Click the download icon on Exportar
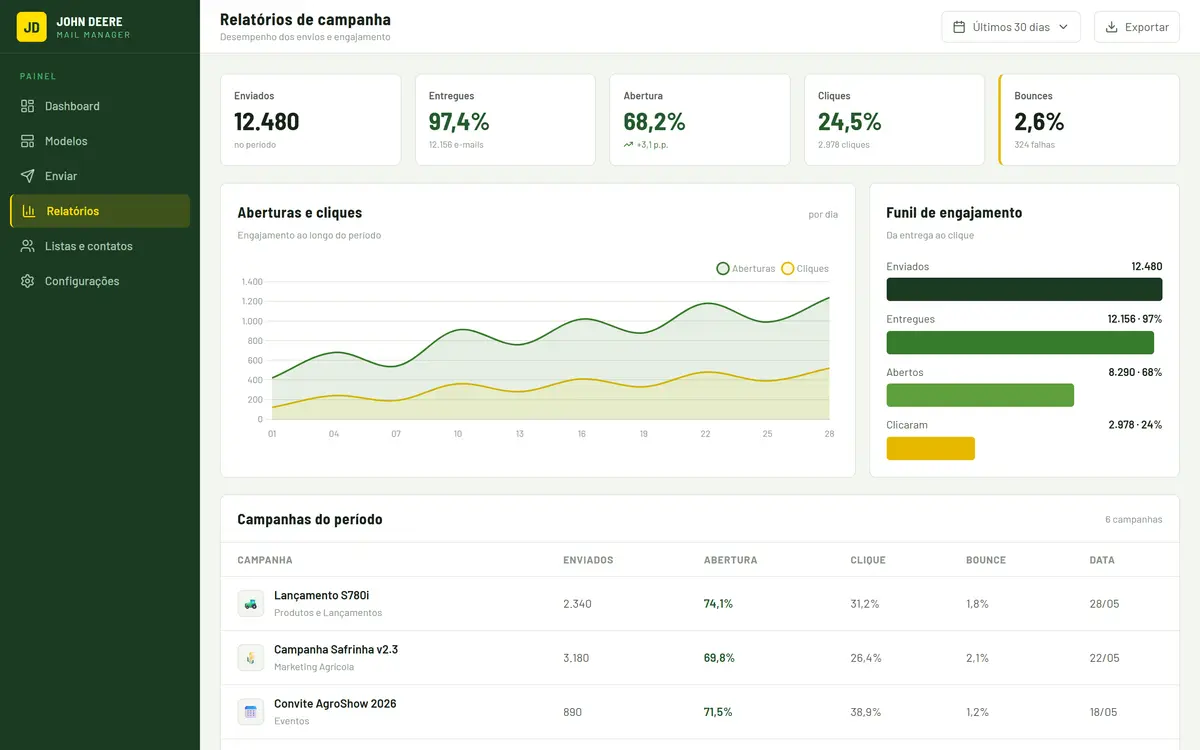 (x=1112, y=27)
